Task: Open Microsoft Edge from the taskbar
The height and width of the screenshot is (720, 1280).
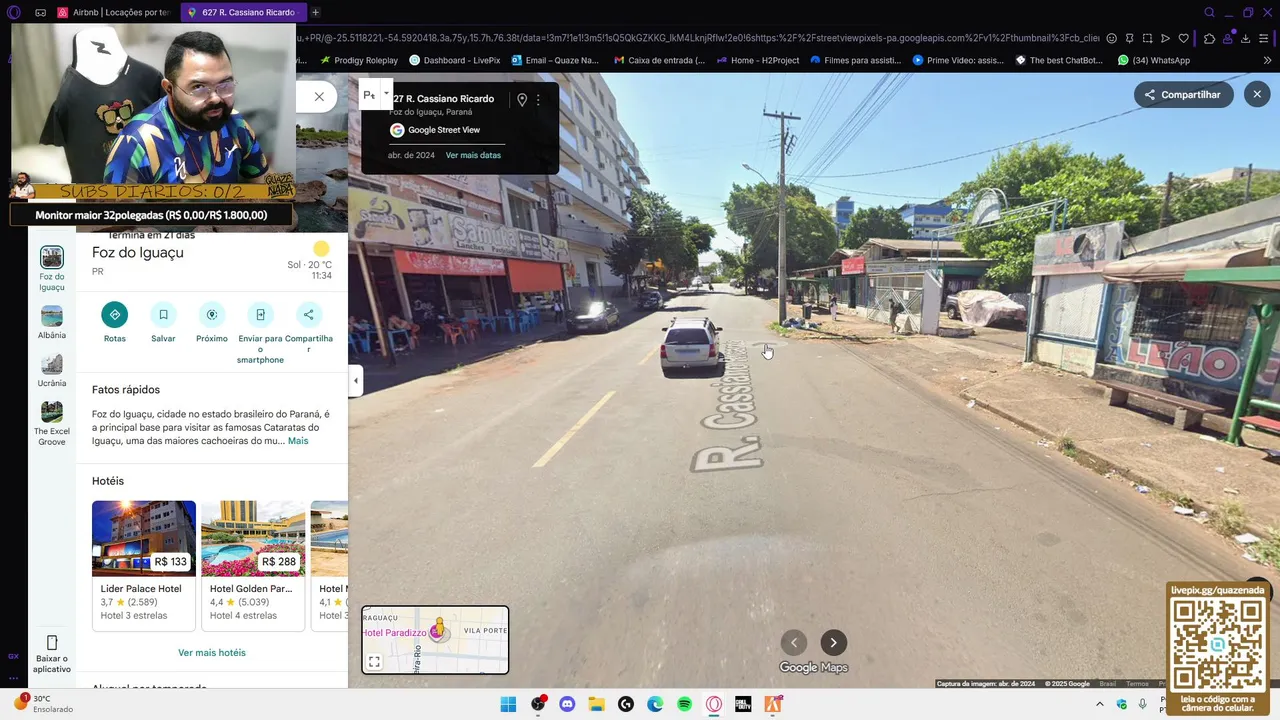Action: click(x=655, y=704)
